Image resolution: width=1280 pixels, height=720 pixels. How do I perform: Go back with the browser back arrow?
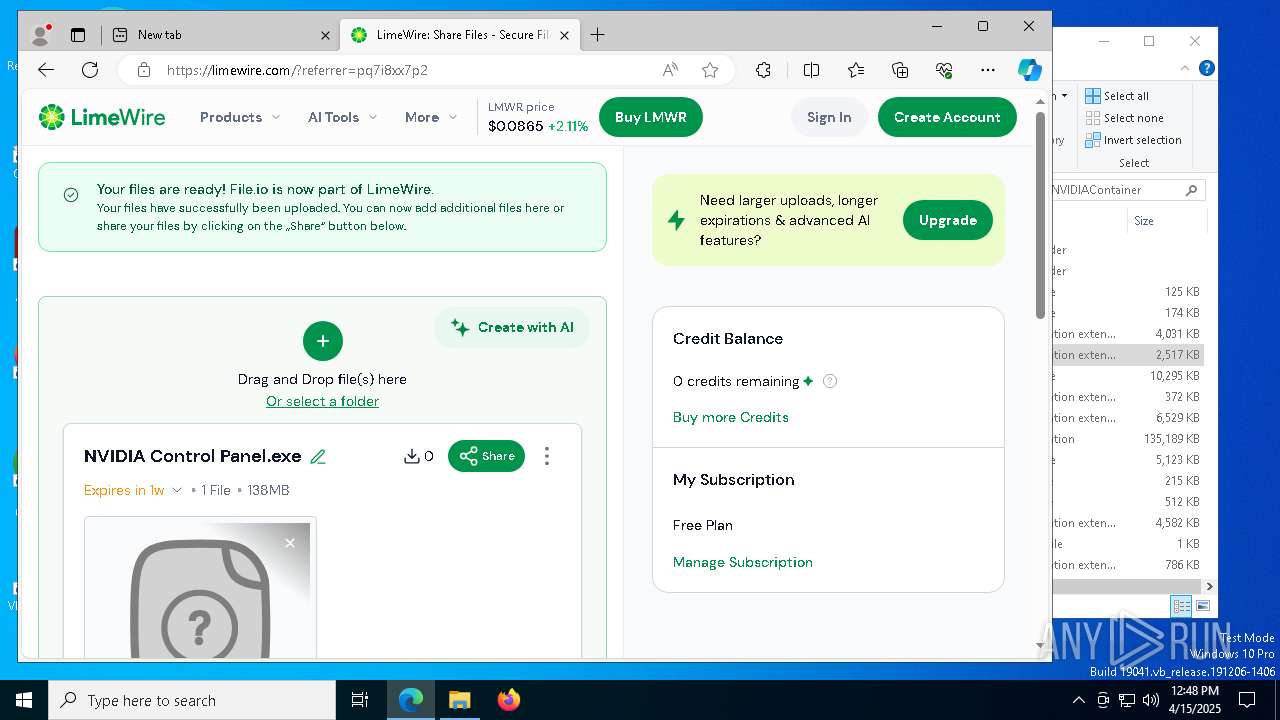tap(46, 70)
